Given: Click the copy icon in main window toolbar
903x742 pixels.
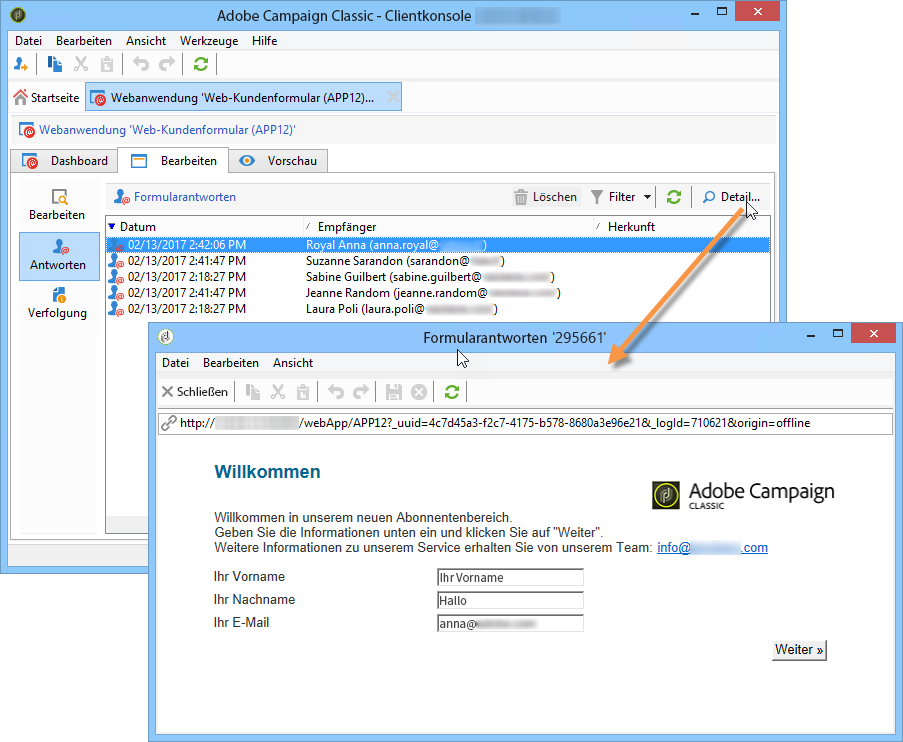Looking at the screenshot, I should (55, 64).
